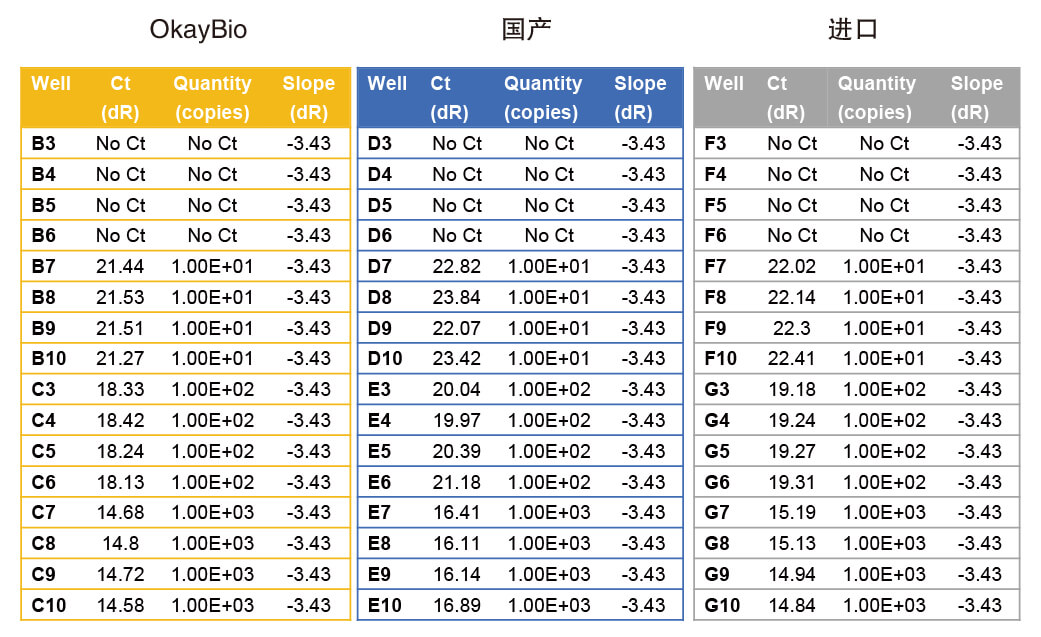This screenshot has height=637, width=1041.
Task: Click Ct value 14.8 in row C8
Action: (x=120, y=544)
